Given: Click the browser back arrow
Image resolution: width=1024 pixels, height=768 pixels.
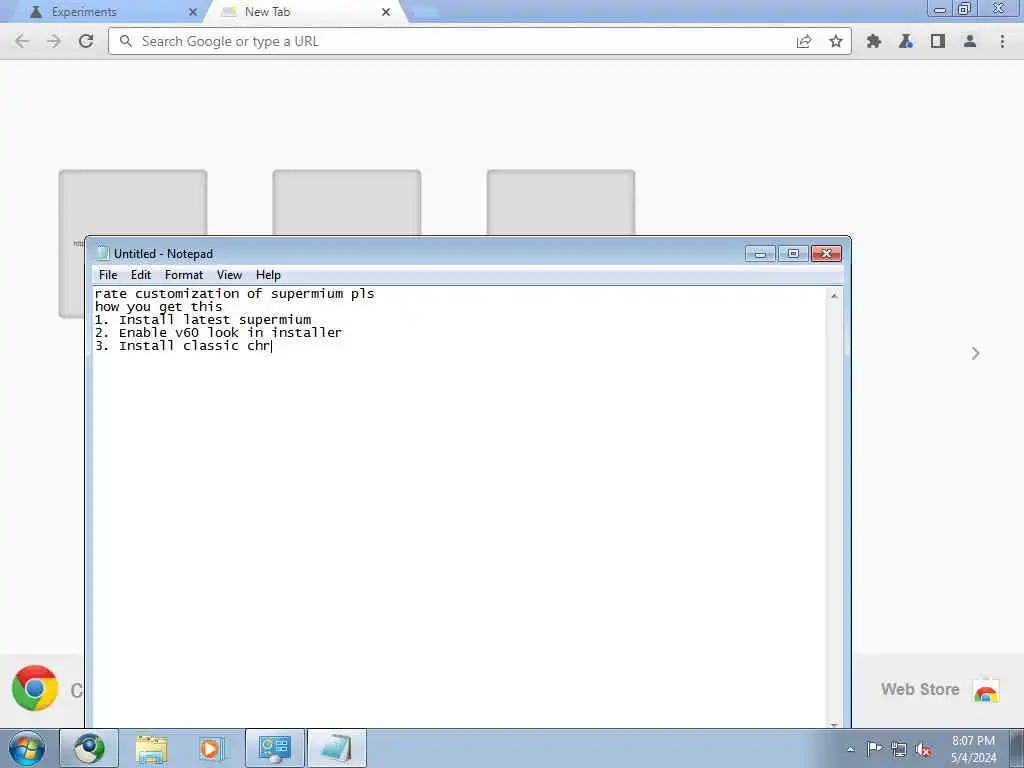Looking at the screenshot, I should coord(22,41).
